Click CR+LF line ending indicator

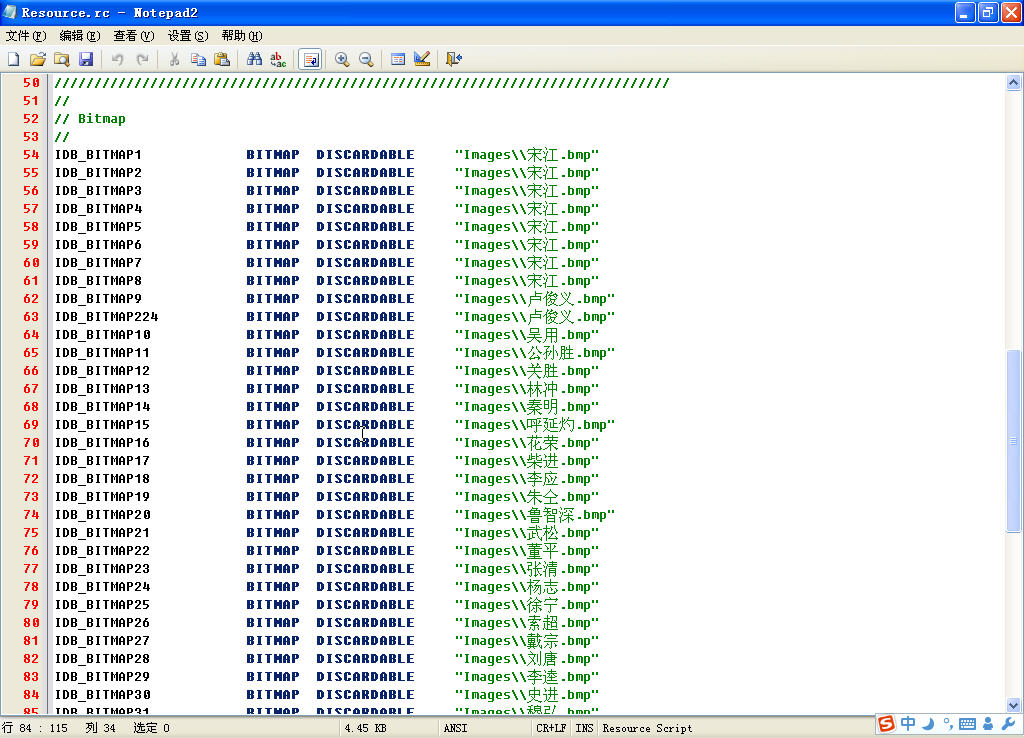(551, 728)
